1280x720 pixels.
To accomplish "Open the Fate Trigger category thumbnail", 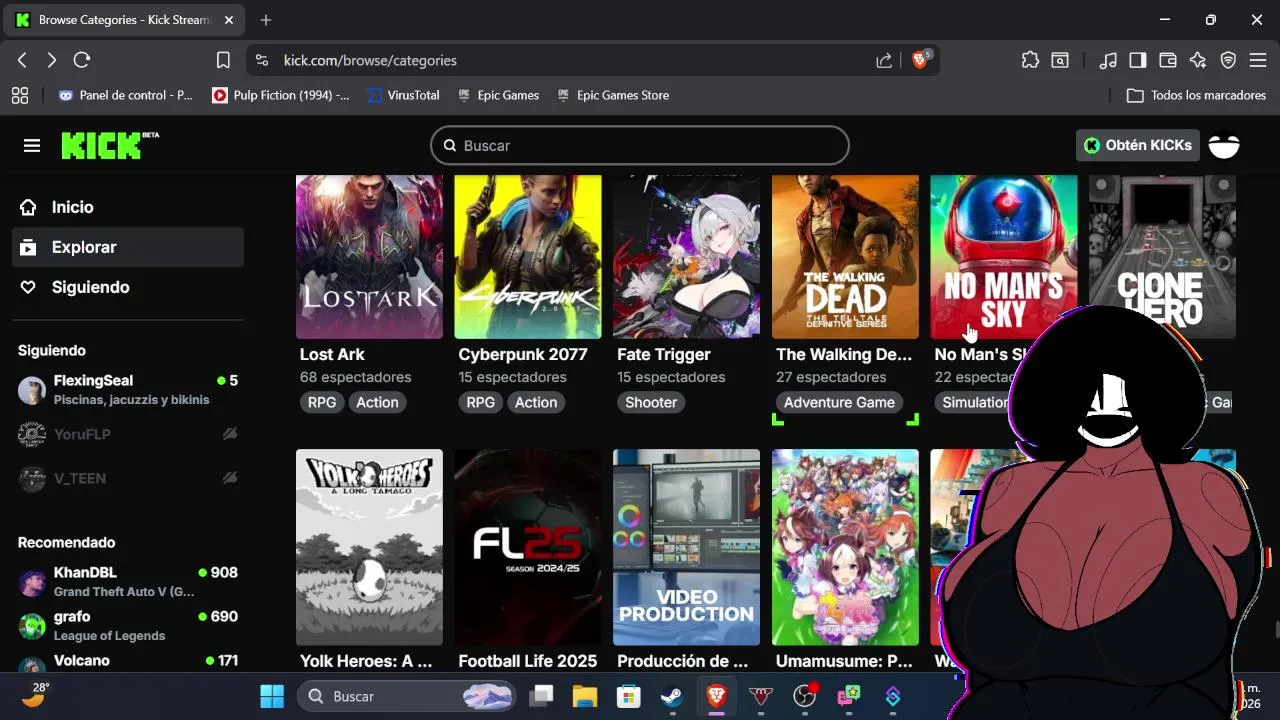I will pos(686,257).
